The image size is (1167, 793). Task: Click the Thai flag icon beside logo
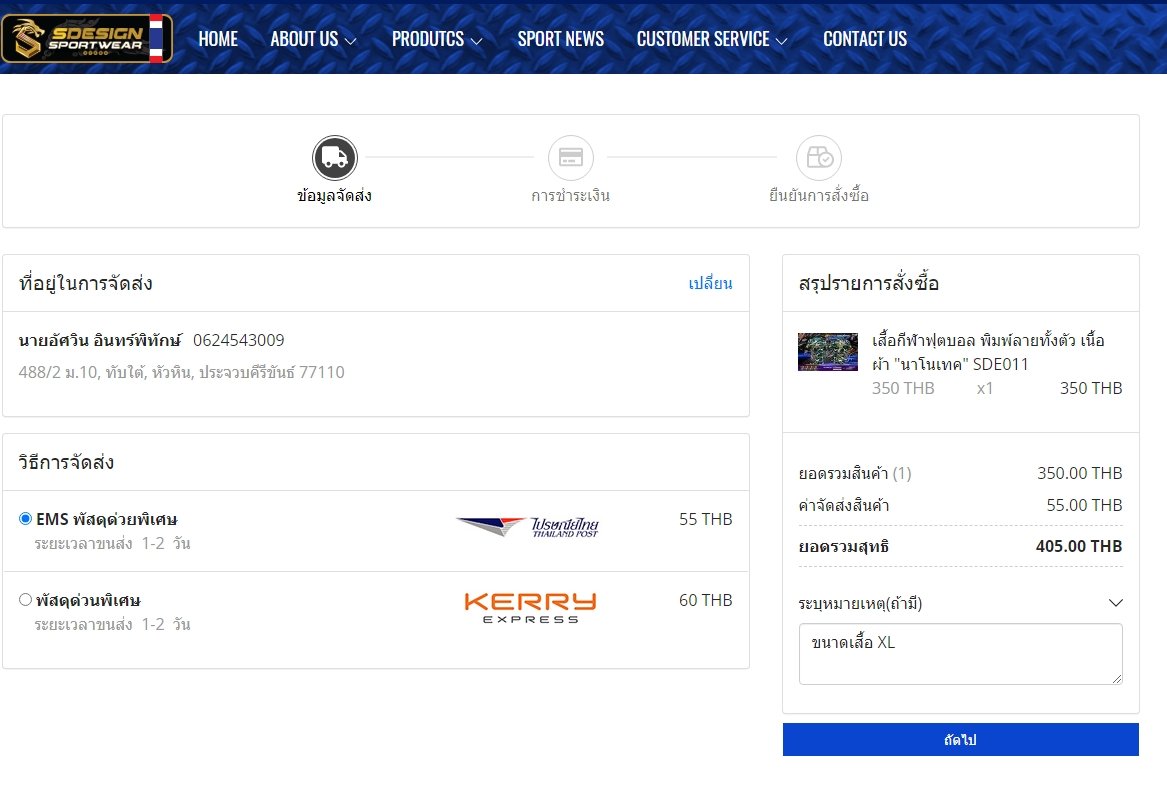pyautogui.click(x=156, y=39)
